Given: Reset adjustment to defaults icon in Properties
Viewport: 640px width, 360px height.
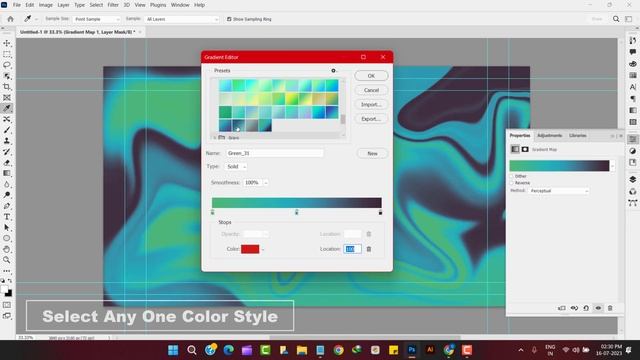Looking at the screenshot, I should click(586, 308).
